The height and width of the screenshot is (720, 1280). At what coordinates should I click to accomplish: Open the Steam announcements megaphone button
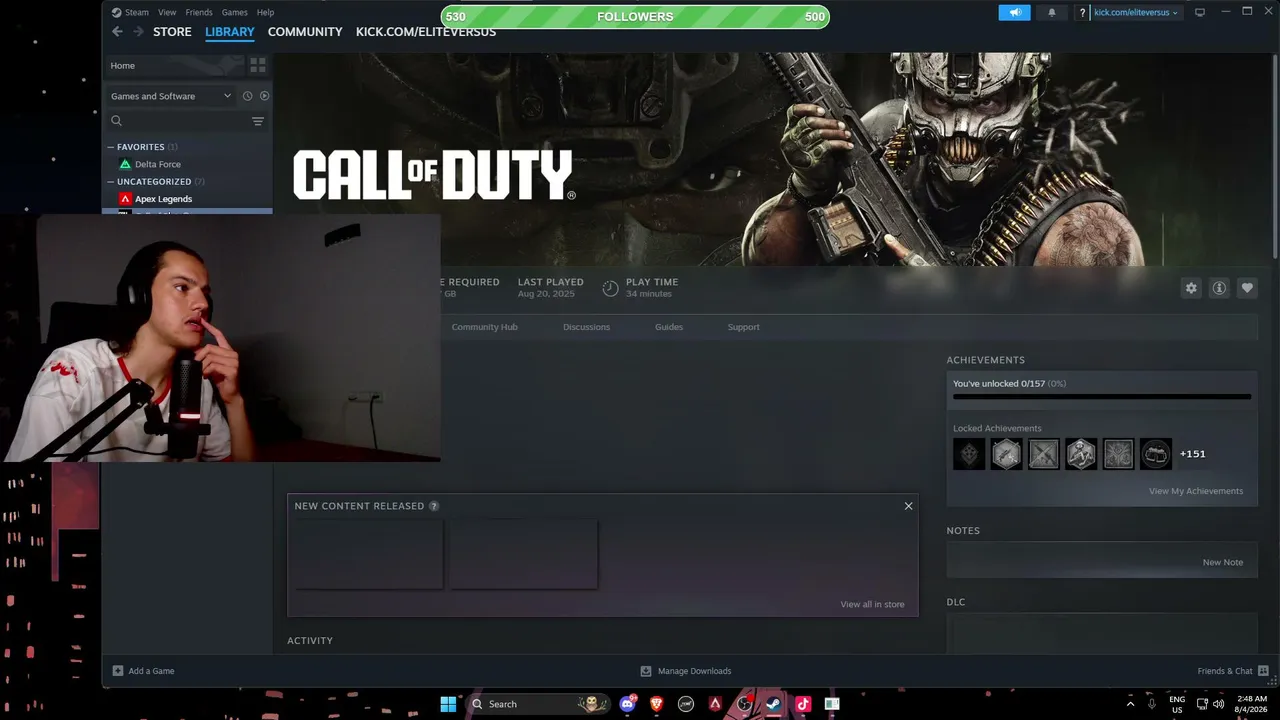[x=1014, y=12]
